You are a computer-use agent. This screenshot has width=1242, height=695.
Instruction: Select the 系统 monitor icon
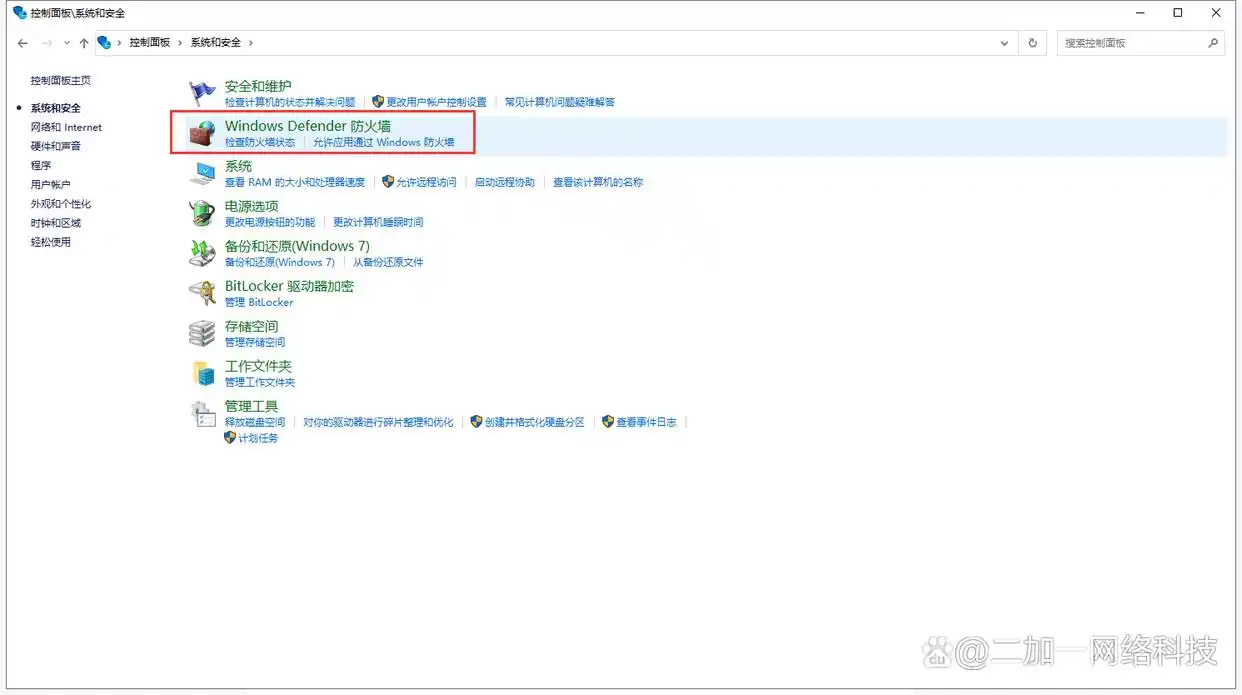tap(202, 172)
